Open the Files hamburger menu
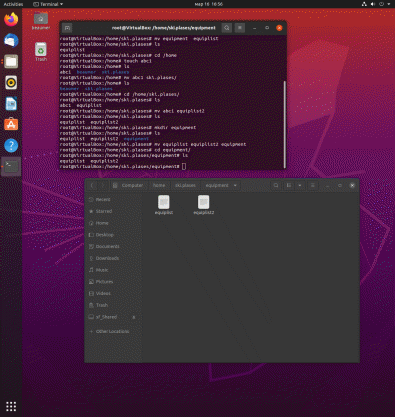 click(312, 185)
